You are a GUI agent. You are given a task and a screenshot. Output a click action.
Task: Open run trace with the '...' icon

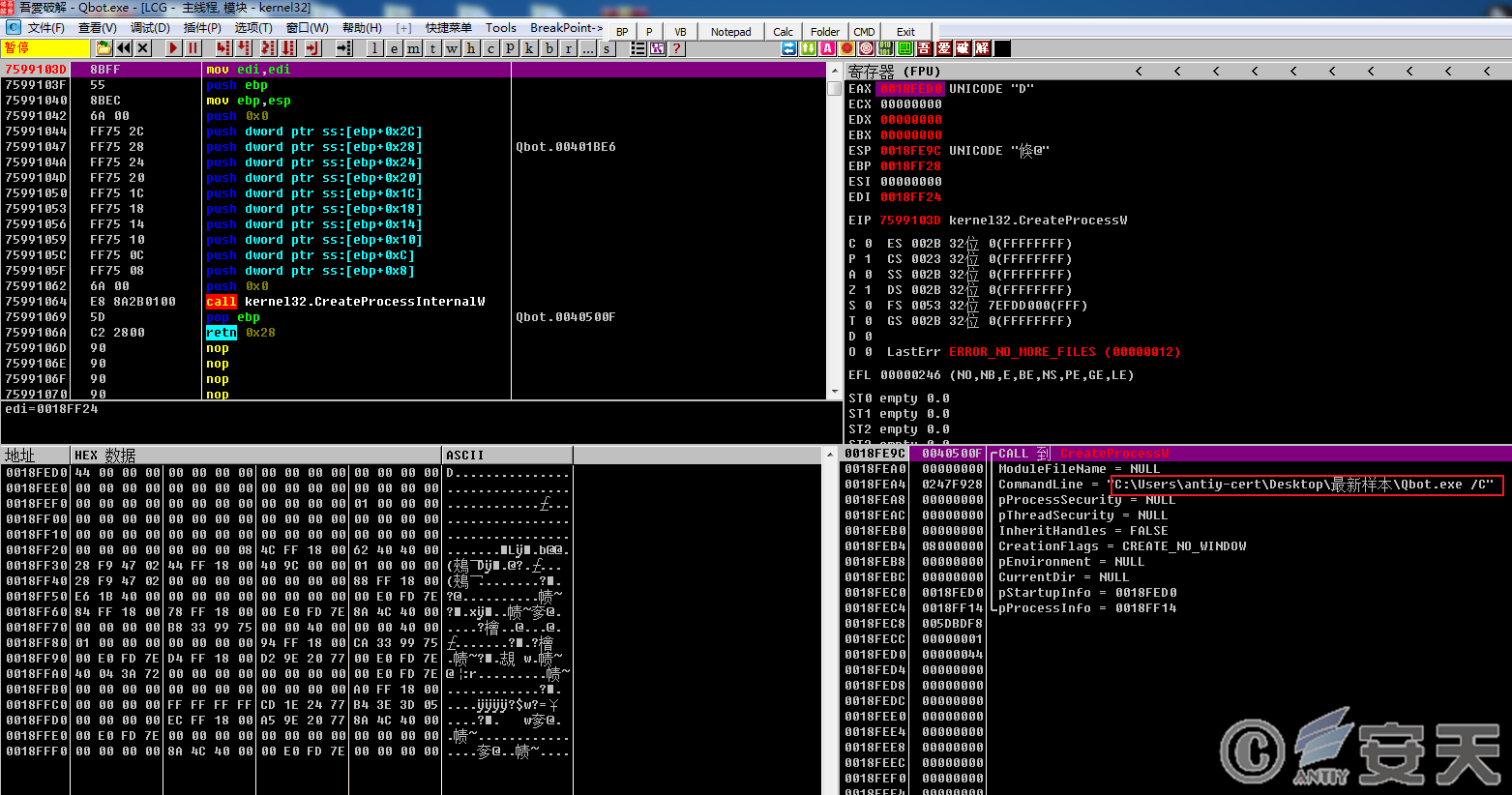coord(588,48)
